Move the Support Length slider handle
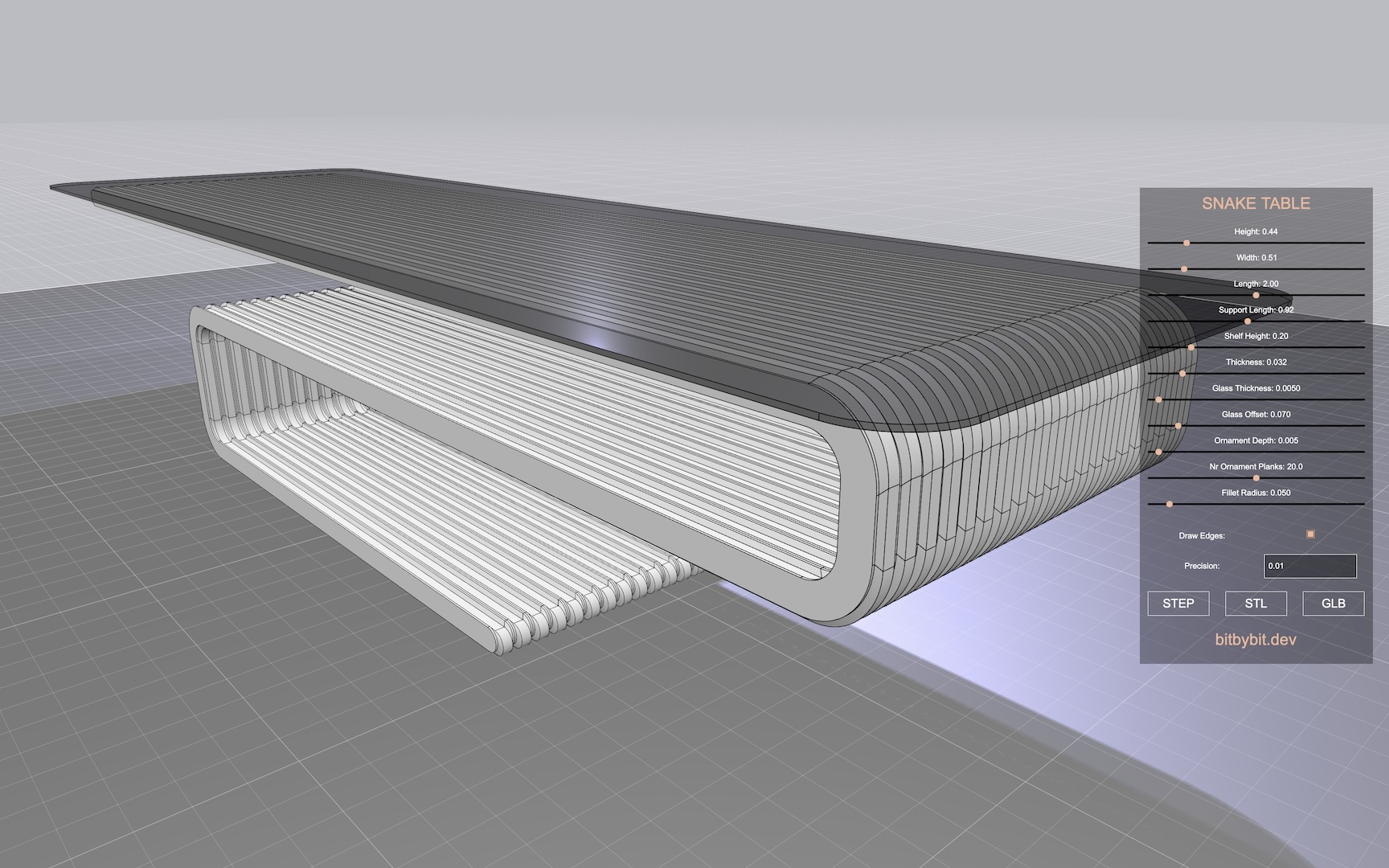Screen dimensions: 1389x868 click(1248, 321)
